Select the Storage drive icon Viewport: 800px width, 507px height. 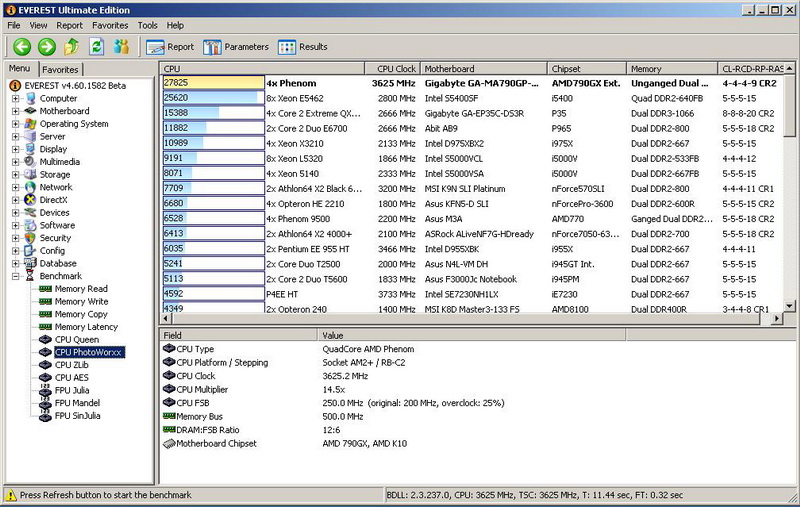pyautogui.click(x=31, y=174)
